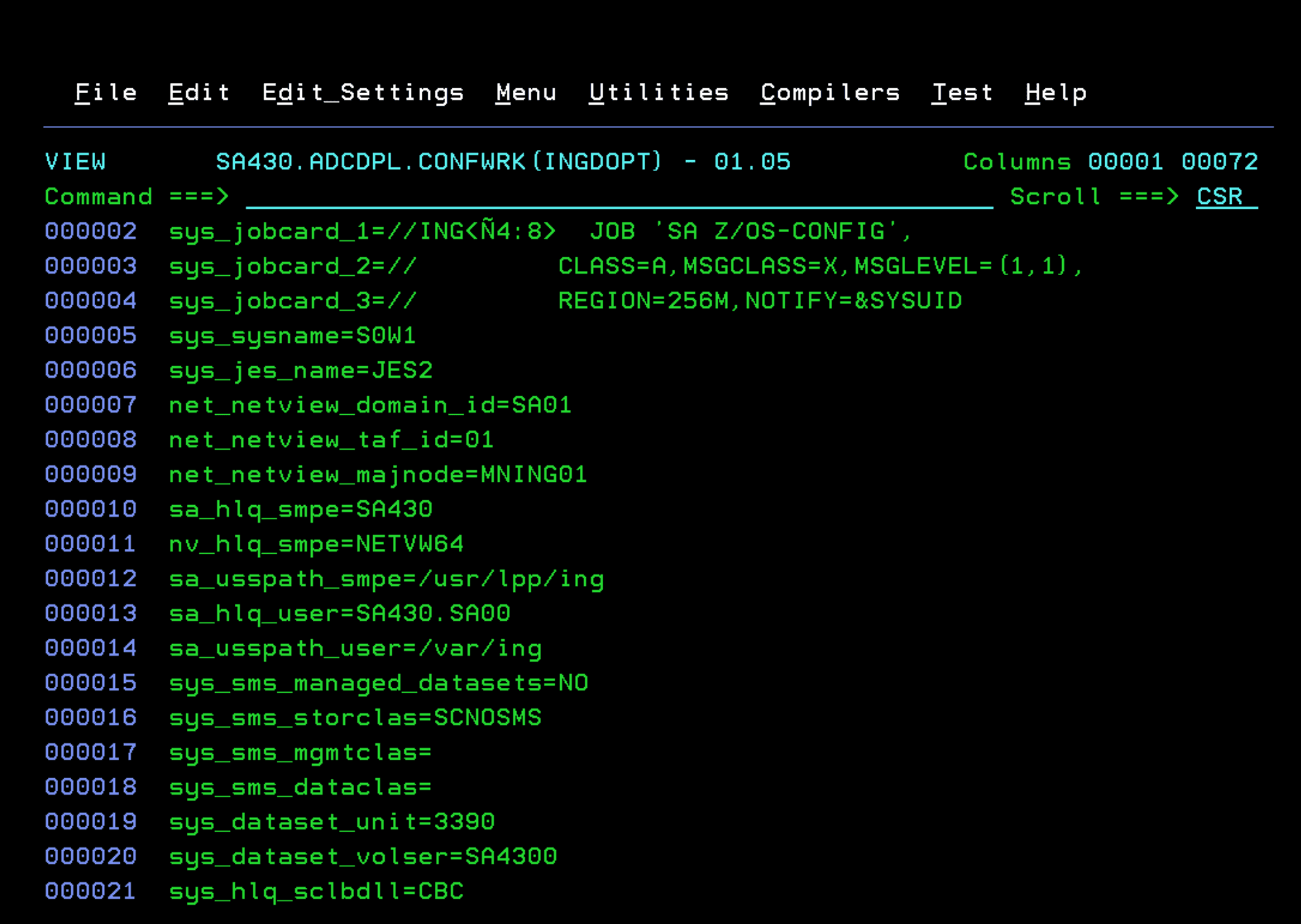Image resolution: width=1301 pixels, height=924 pixels.
Task: Click the Scroll amount CSR field
Action: (x=1220, y=197)
